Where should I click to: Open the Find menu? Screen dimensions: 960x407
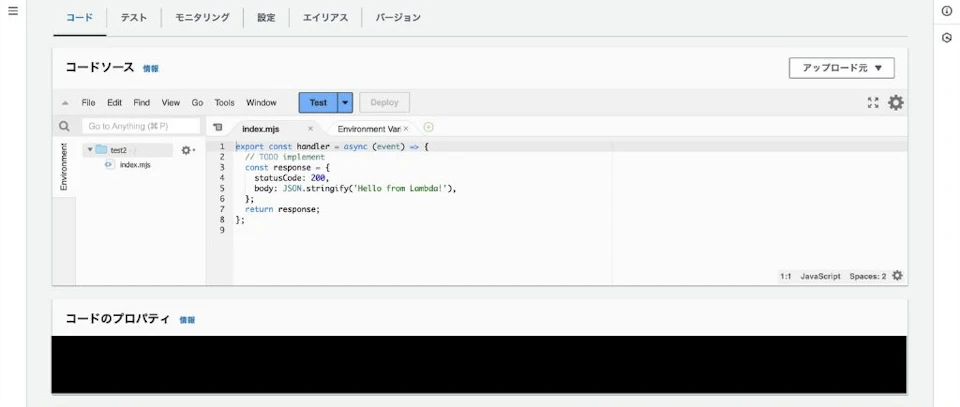coord(141,103)
